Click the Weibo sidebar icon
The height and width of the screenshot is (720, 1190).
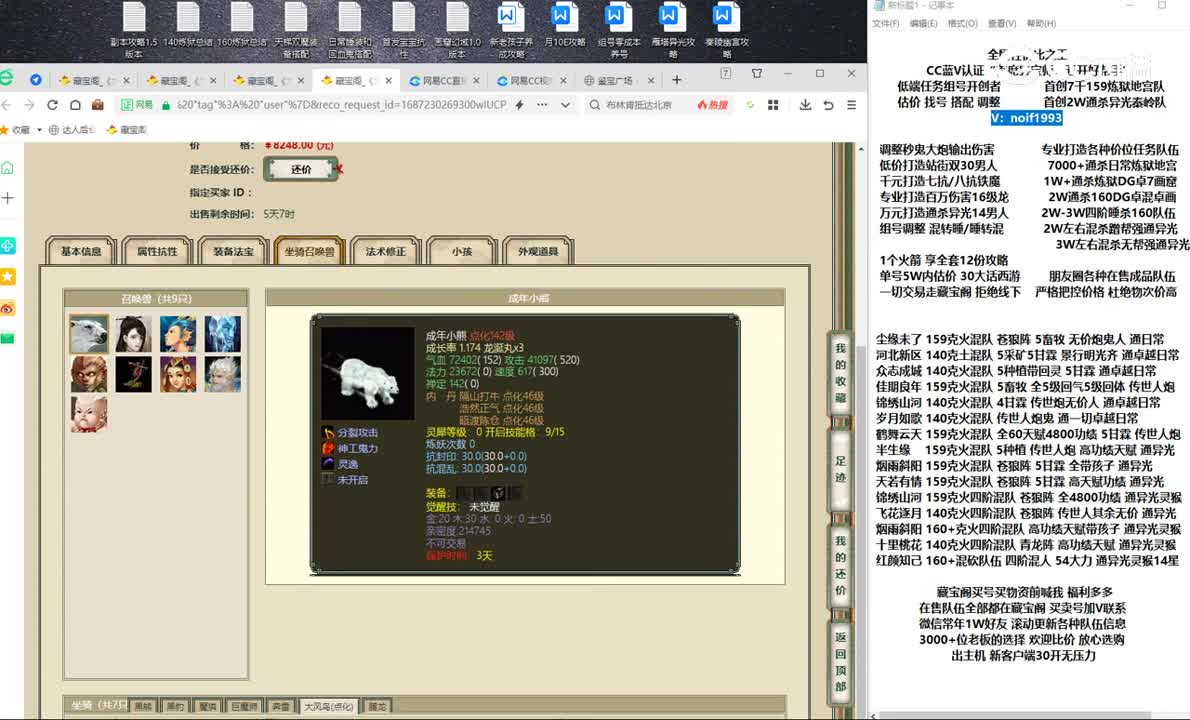pyautogui.click(x=8, y=308)
